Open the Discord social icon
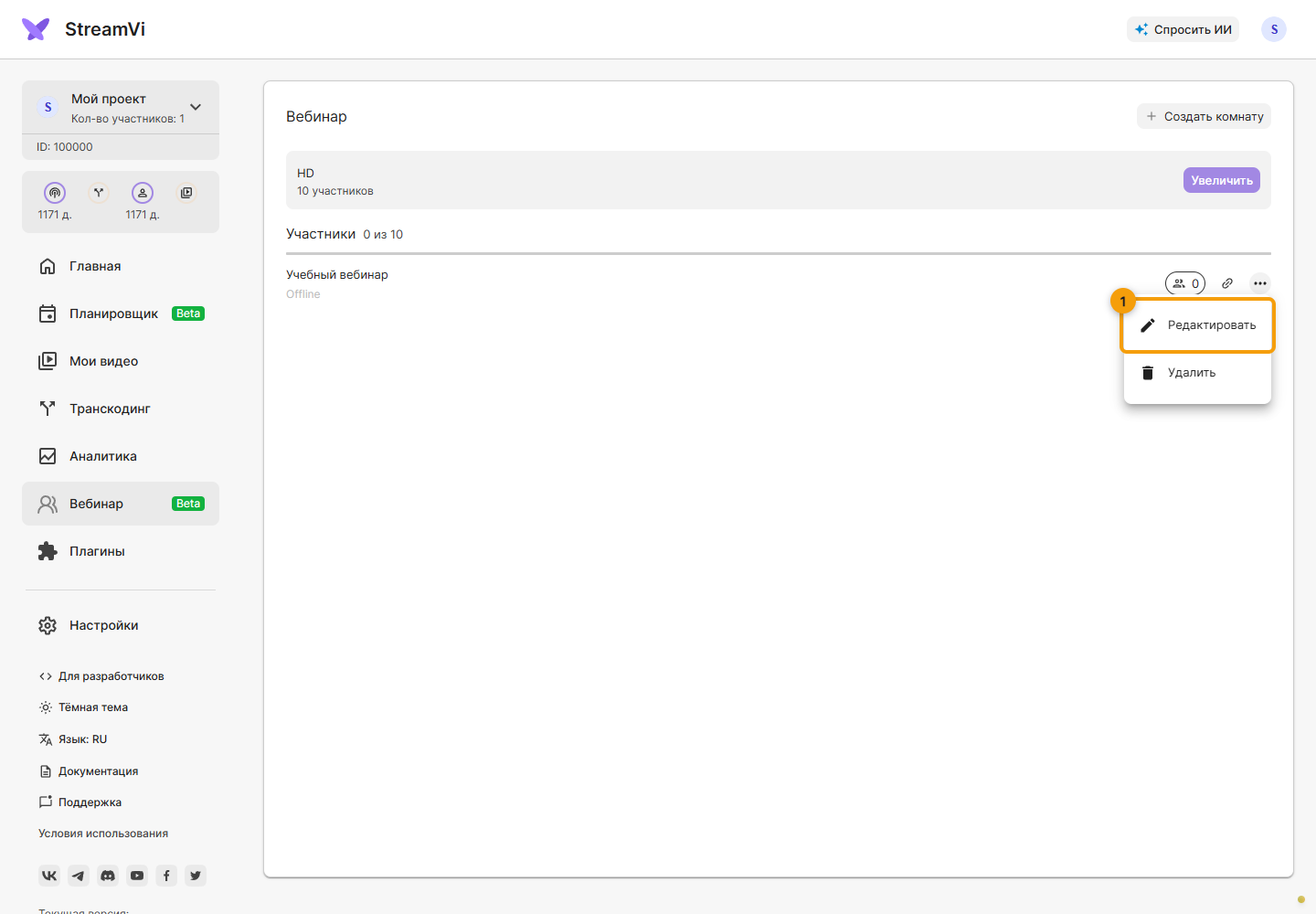 108,876
